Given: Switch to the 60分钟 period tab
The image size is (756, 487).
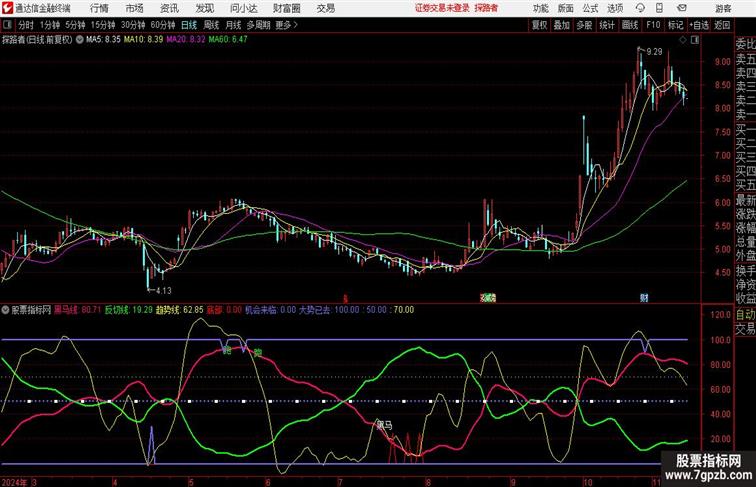Looking at the screenshot, I should [x=163, y=25].
